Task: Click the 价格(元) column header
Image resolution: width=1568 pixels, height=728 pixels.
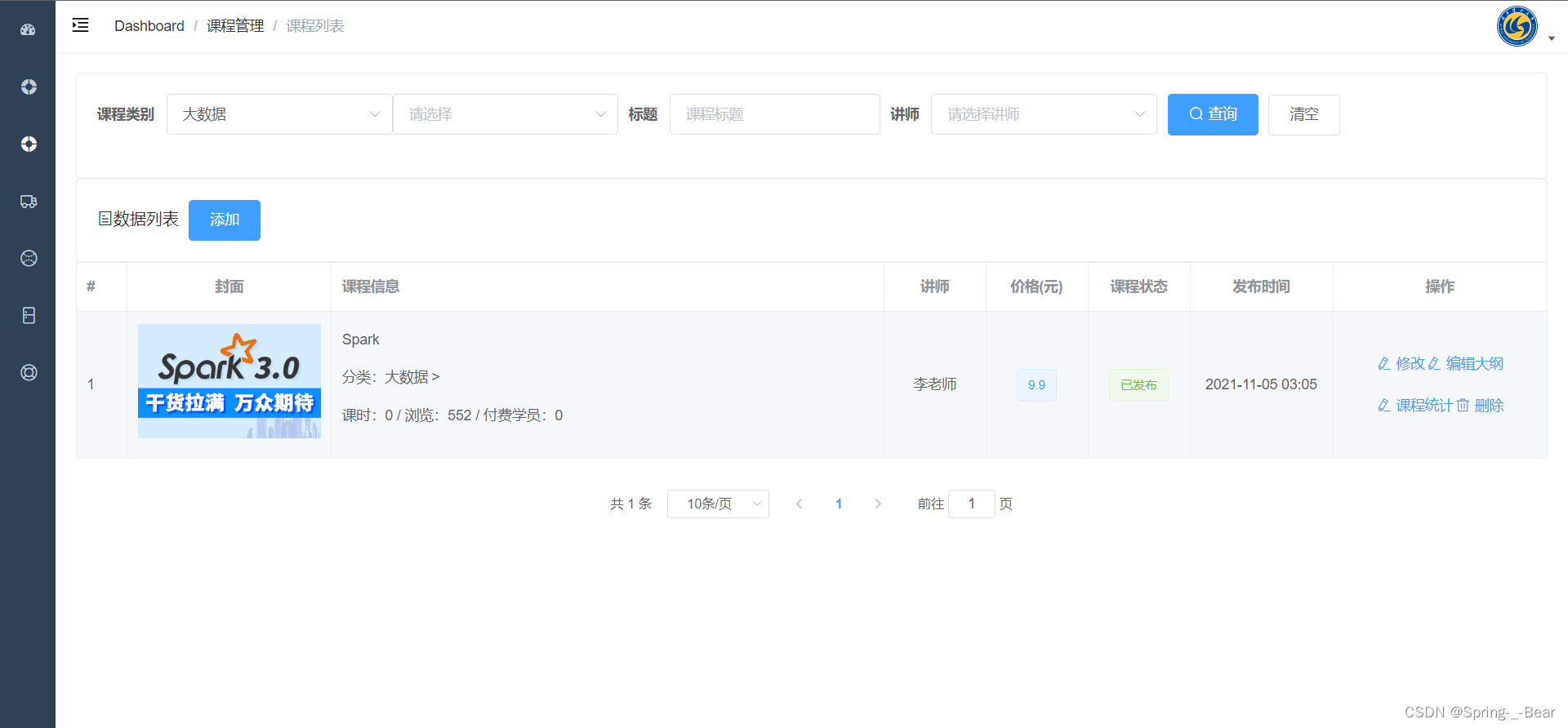Action: point(1036,286)
